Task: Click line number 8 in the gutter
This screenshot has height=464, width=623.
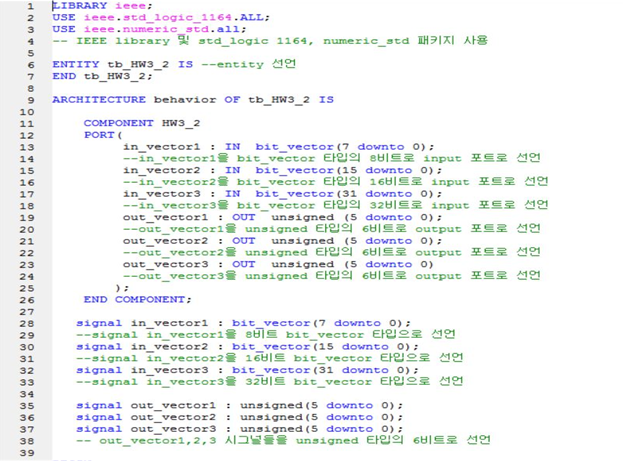Action: coord(31,88)
